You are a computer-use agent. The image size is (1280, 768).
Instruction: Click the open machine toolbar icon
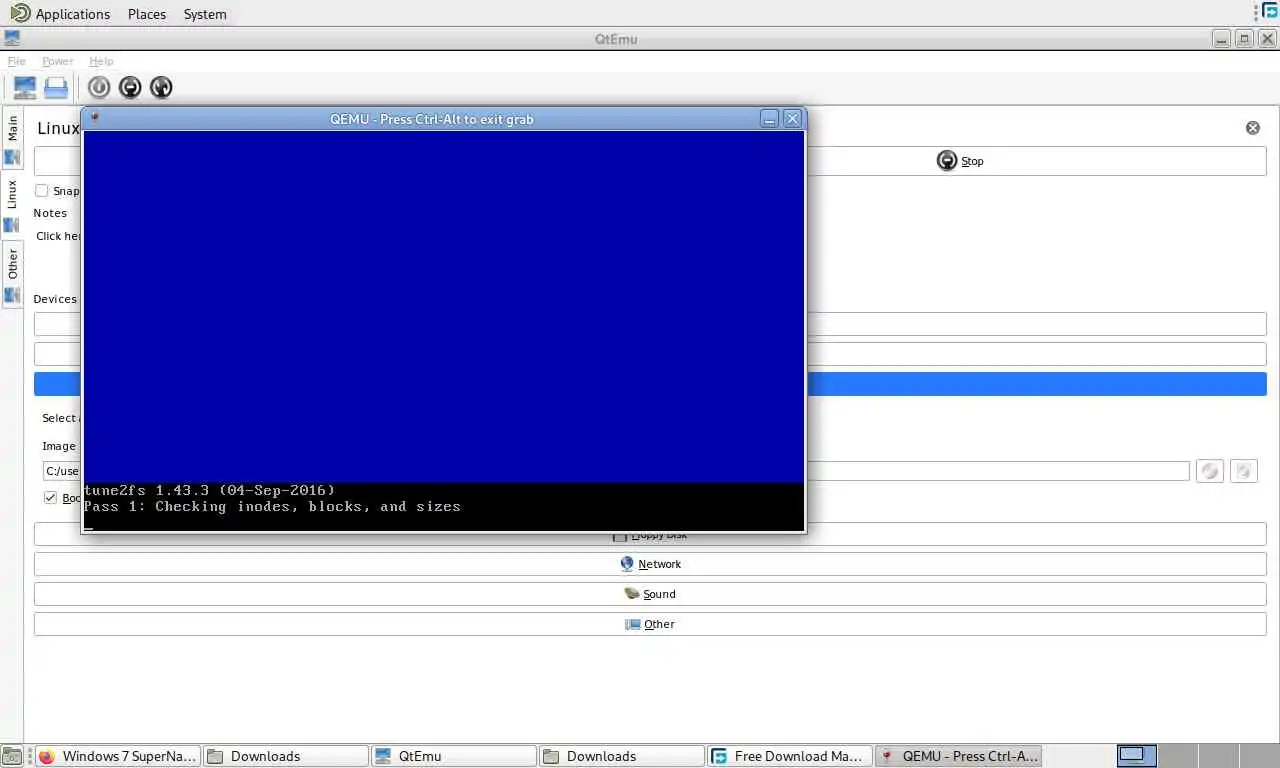[56, 87]
